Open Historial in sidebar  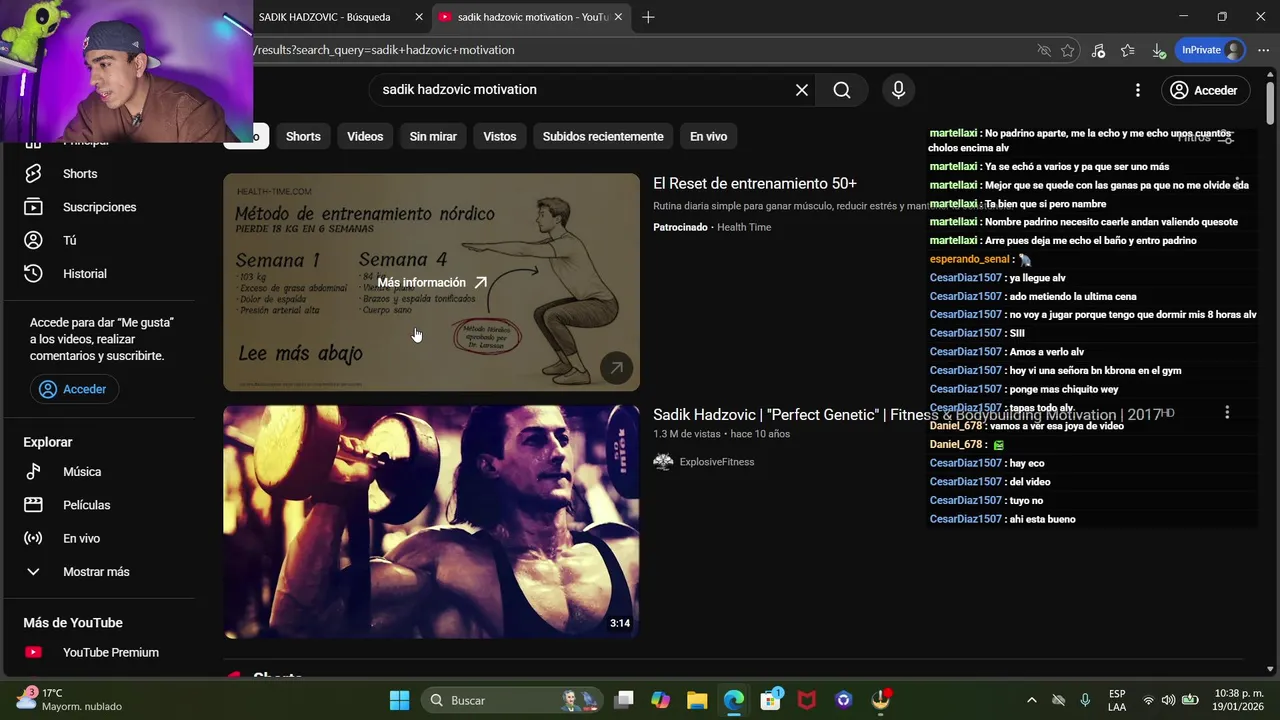(x=84, y=273)
